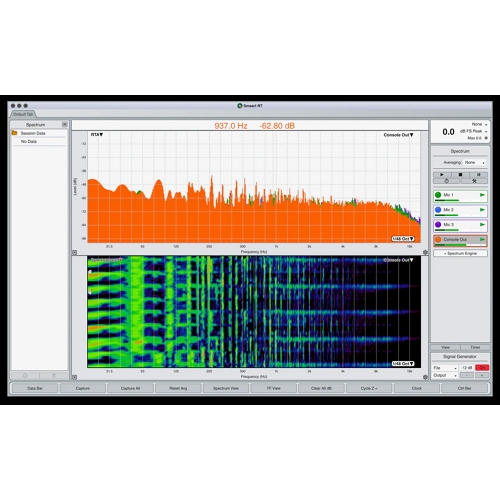500x500 pixels.
Task: Click the upper spectrograph threshold handle
Action: [90, 272]
